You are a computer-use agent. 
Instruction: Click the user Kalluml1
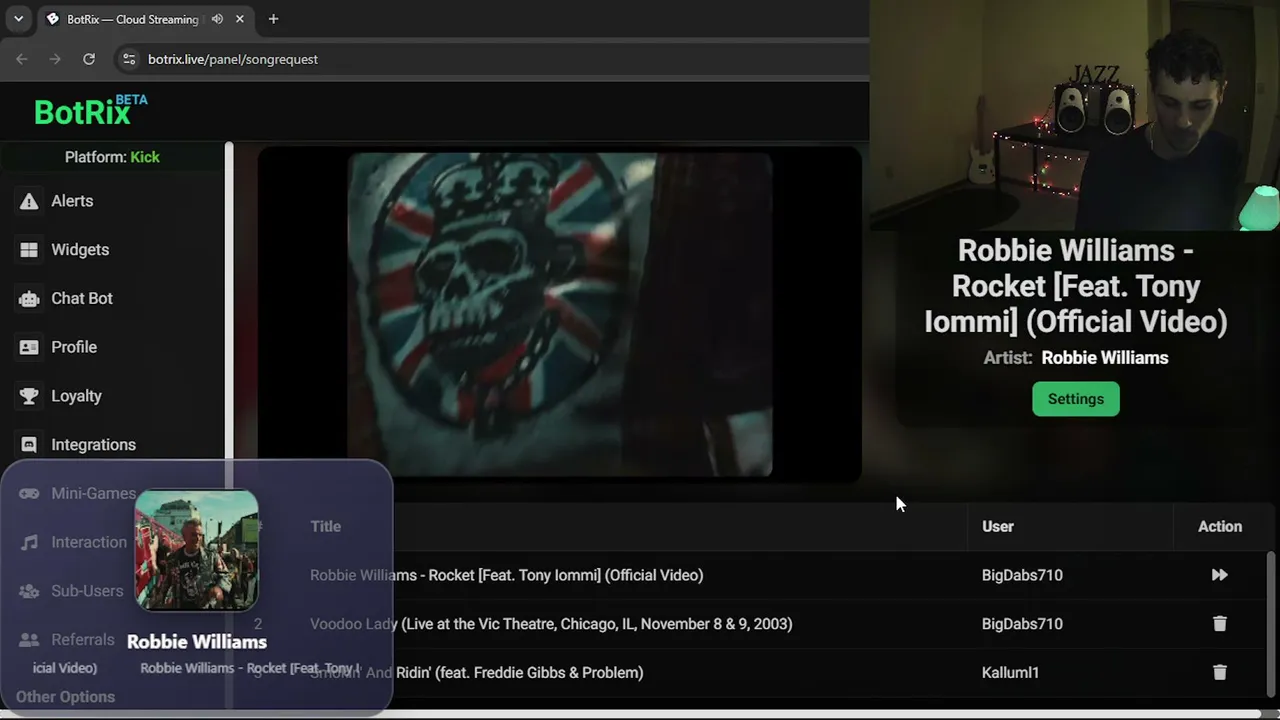point(1010,673)
